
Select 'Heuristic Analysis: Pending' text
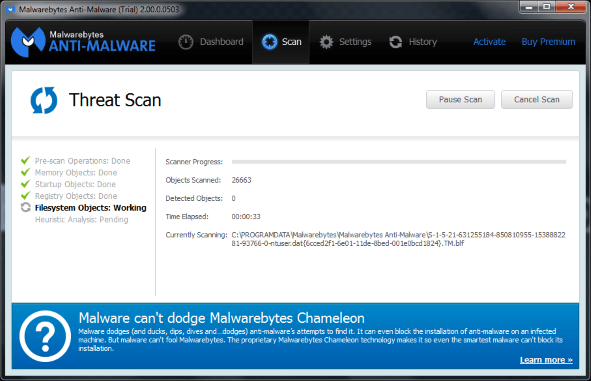[x=81, y=219]
